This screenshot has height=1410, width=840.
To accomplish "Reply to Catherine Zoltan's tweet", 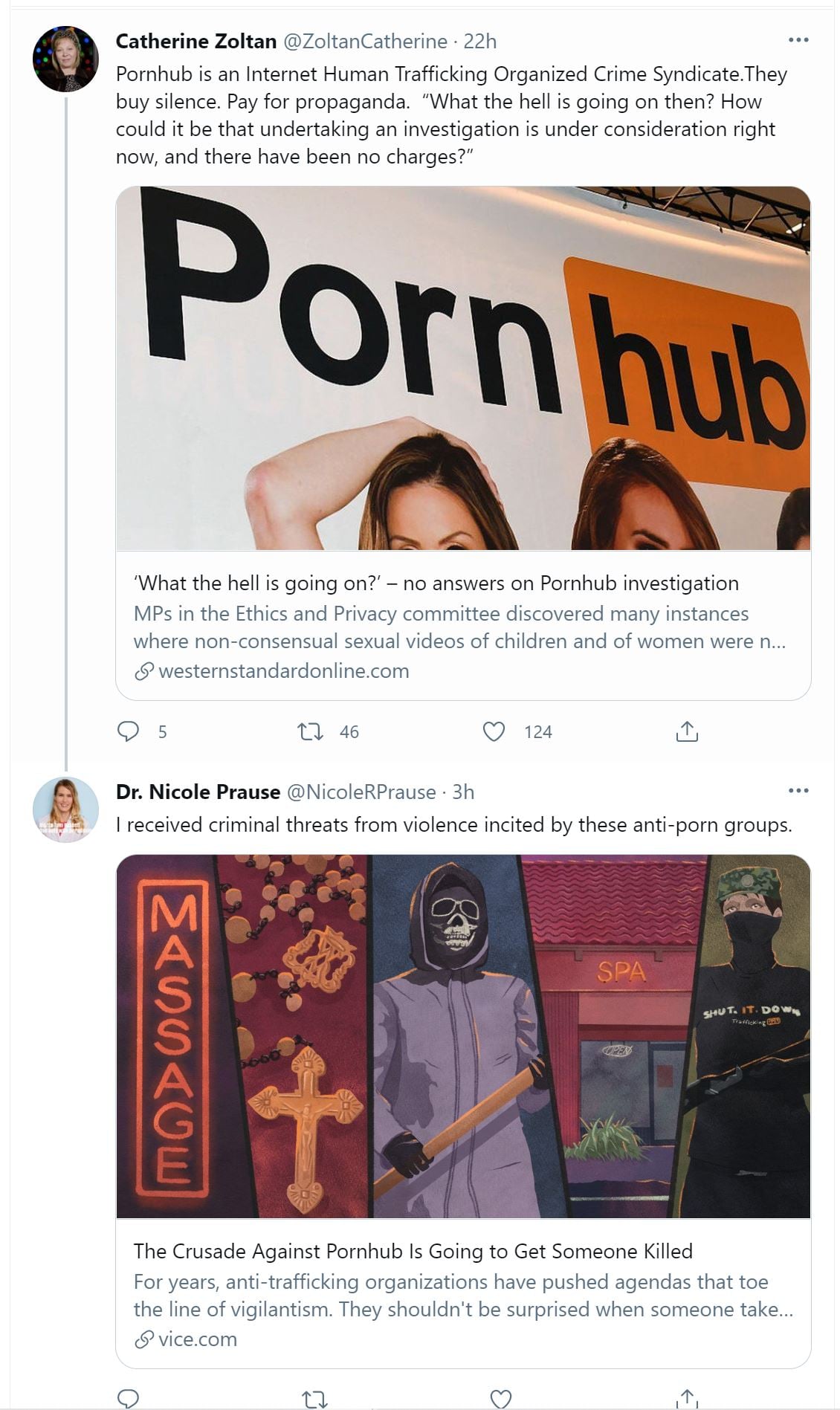I will (129, 731).
